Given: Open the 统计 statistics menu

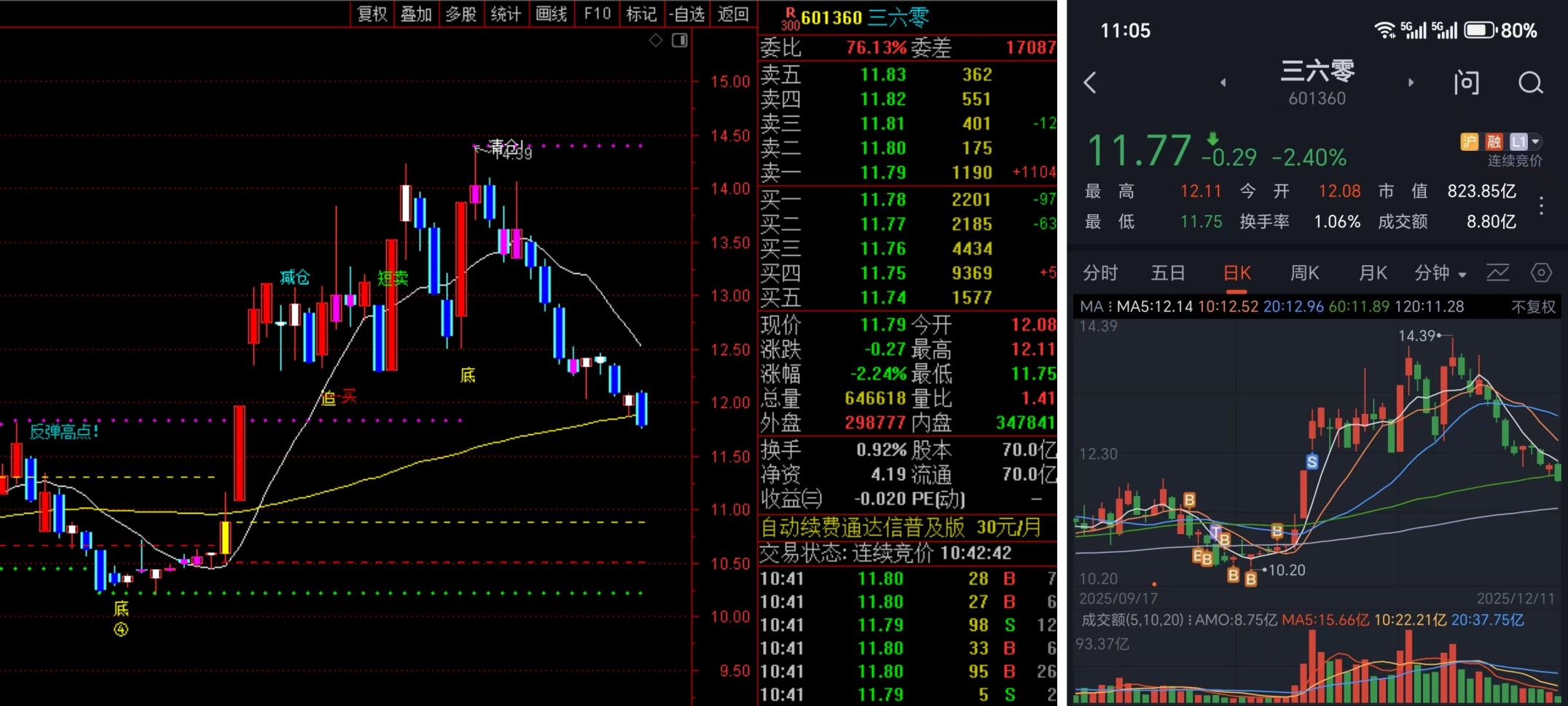Looking at the screenshot, I should tap(506, 14).
